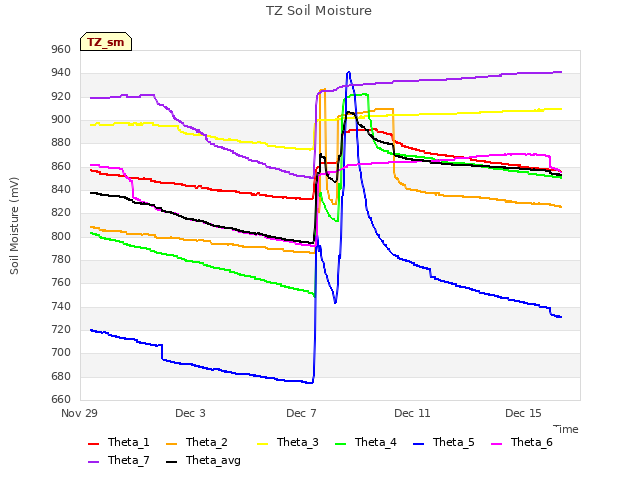Click the green Theta_4 legend color marker
640x480 pixels.
(x=340, y=444)
